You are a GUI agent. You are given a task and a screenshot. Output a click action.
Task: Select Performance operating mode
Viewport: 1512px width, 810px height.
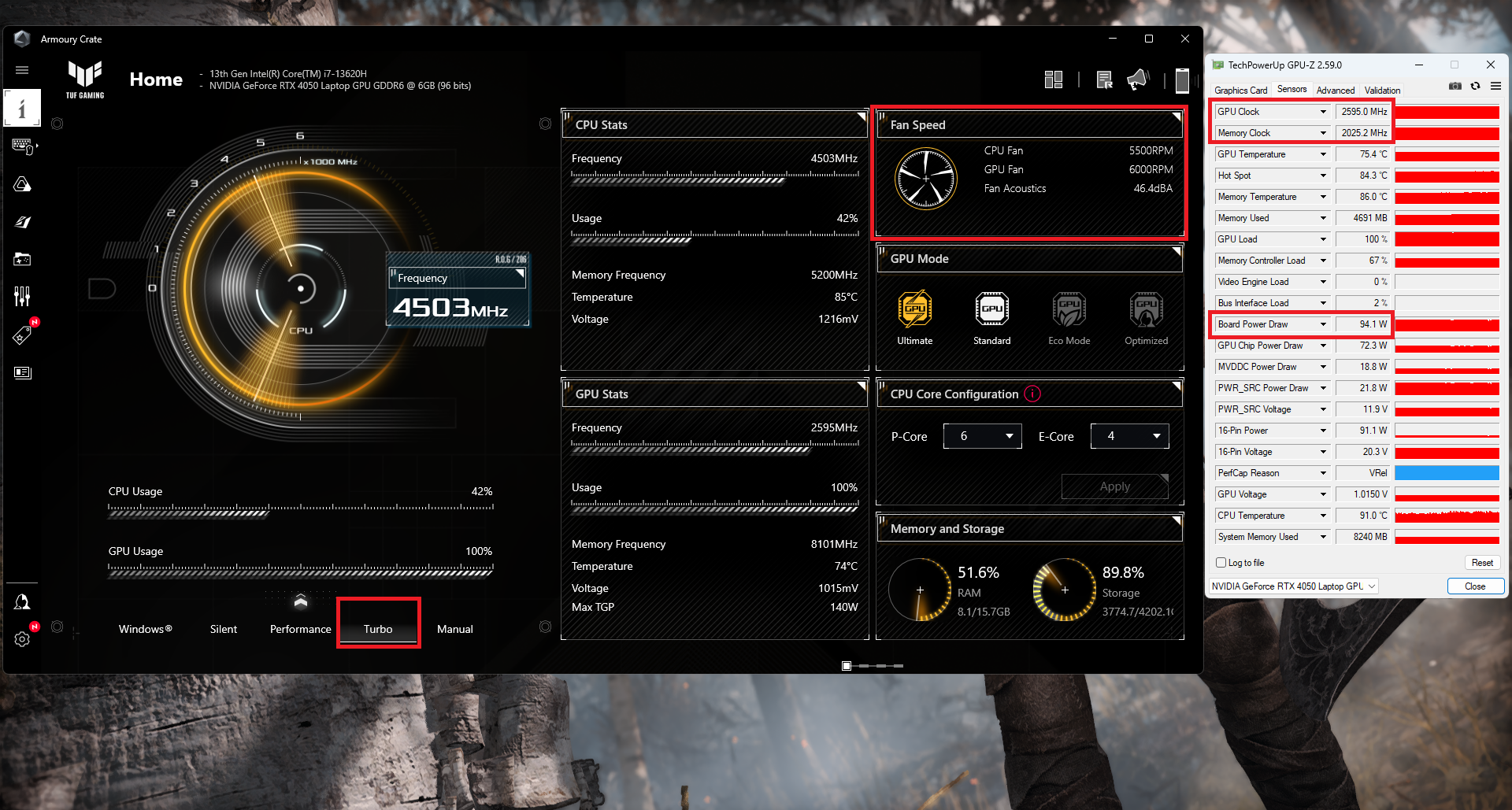(x=301, y=629)
